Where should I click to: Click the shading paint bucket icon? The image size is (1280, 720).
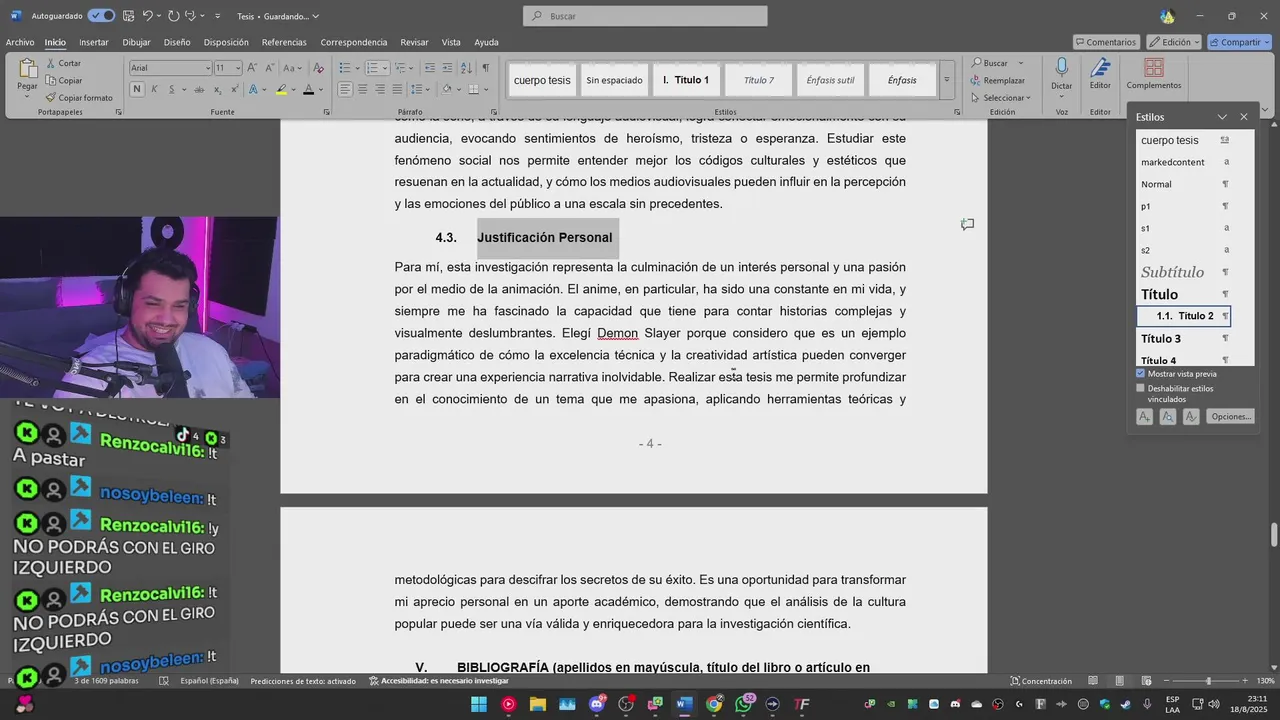coord(447,89)
